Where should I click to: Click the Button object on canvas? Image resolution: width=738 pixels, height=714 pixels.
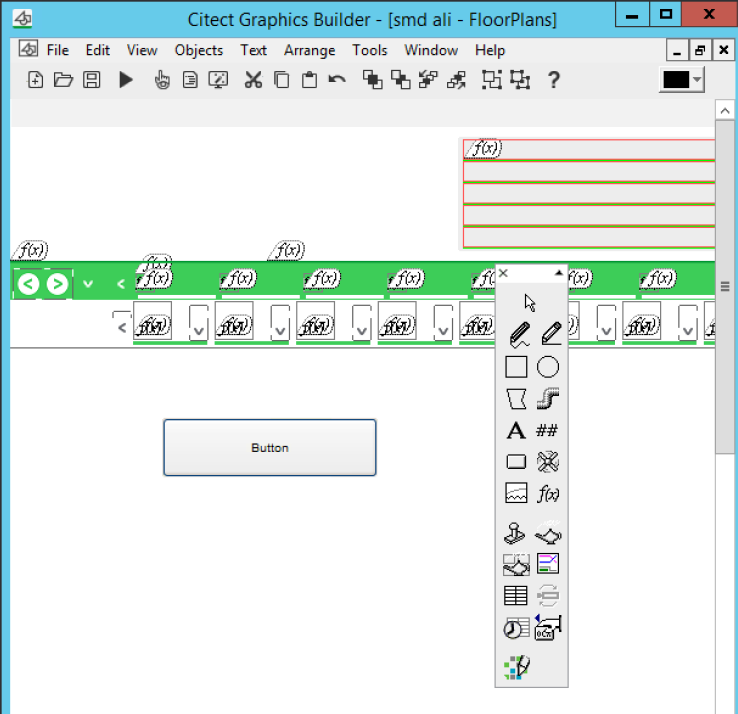coord(270,447)
